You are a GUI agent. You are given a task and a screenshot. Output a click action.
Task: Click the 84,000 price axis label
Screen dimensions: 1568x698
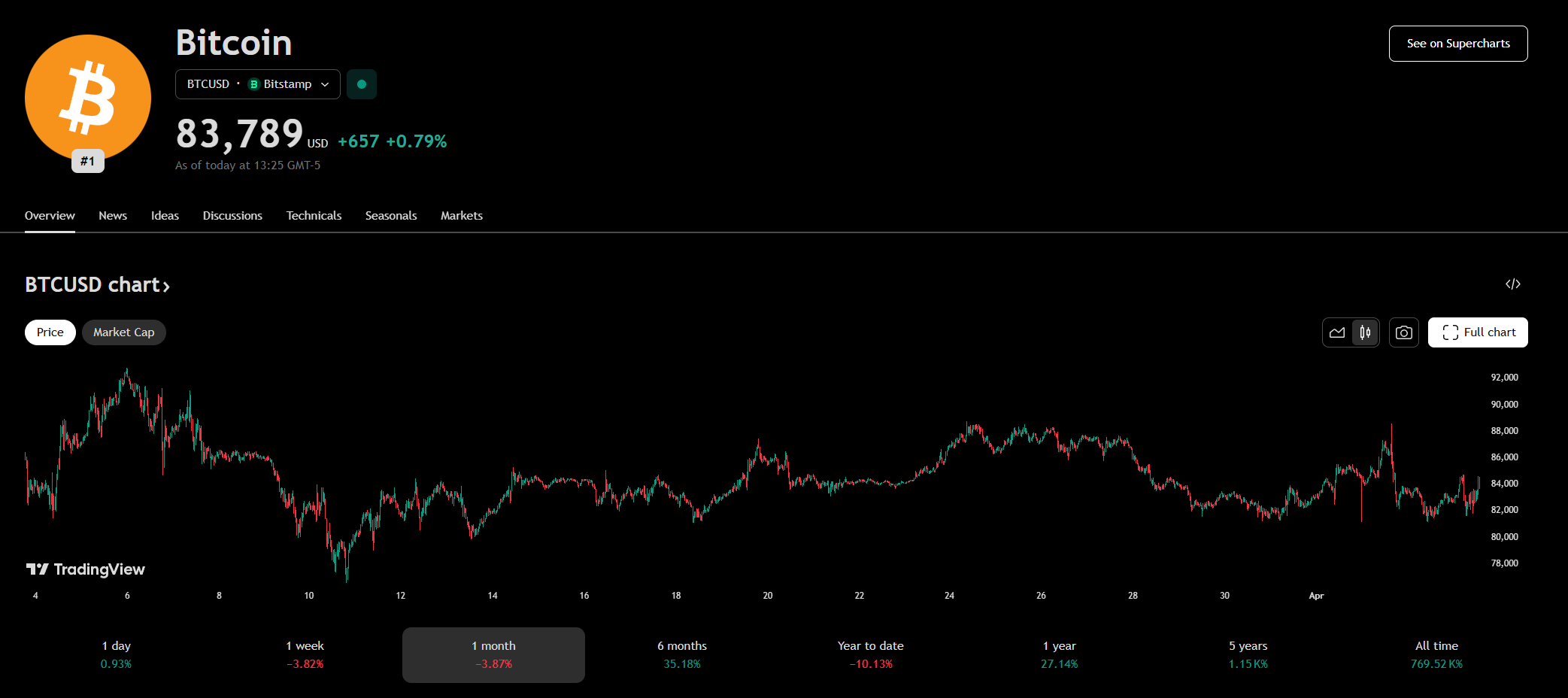pos(1505,484)
